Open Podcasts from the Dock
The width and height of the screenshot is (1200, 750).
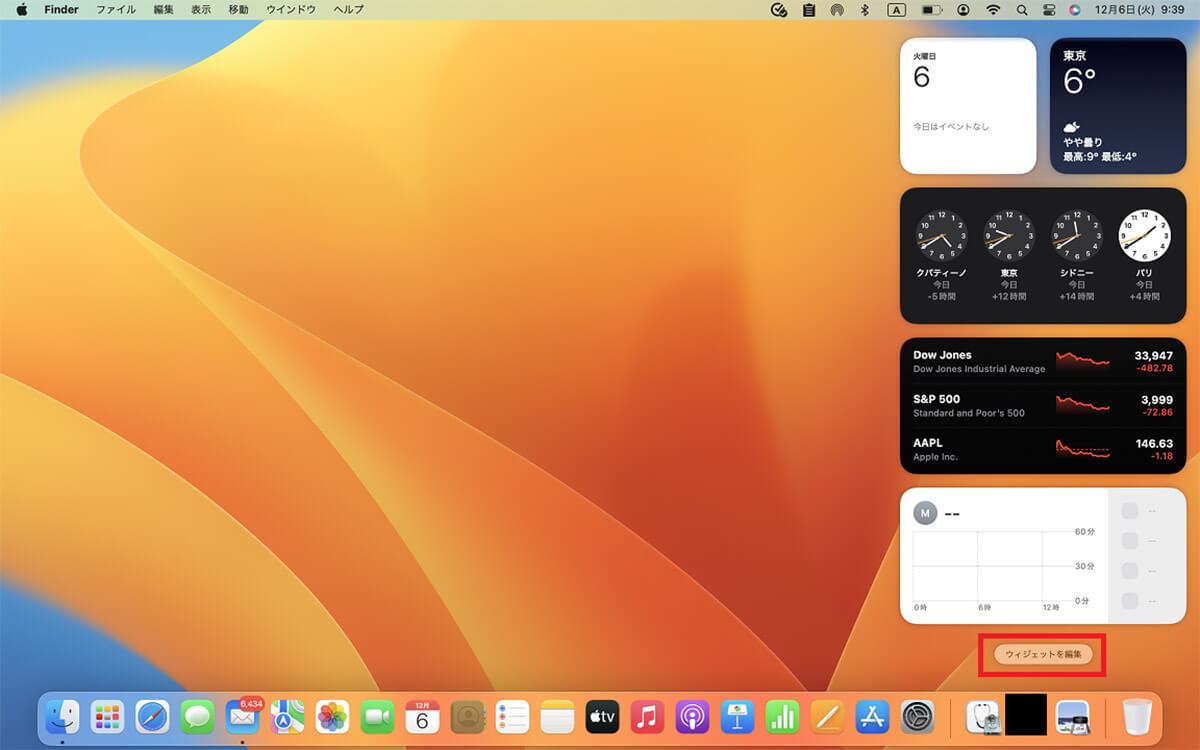[x=692, y=716]
